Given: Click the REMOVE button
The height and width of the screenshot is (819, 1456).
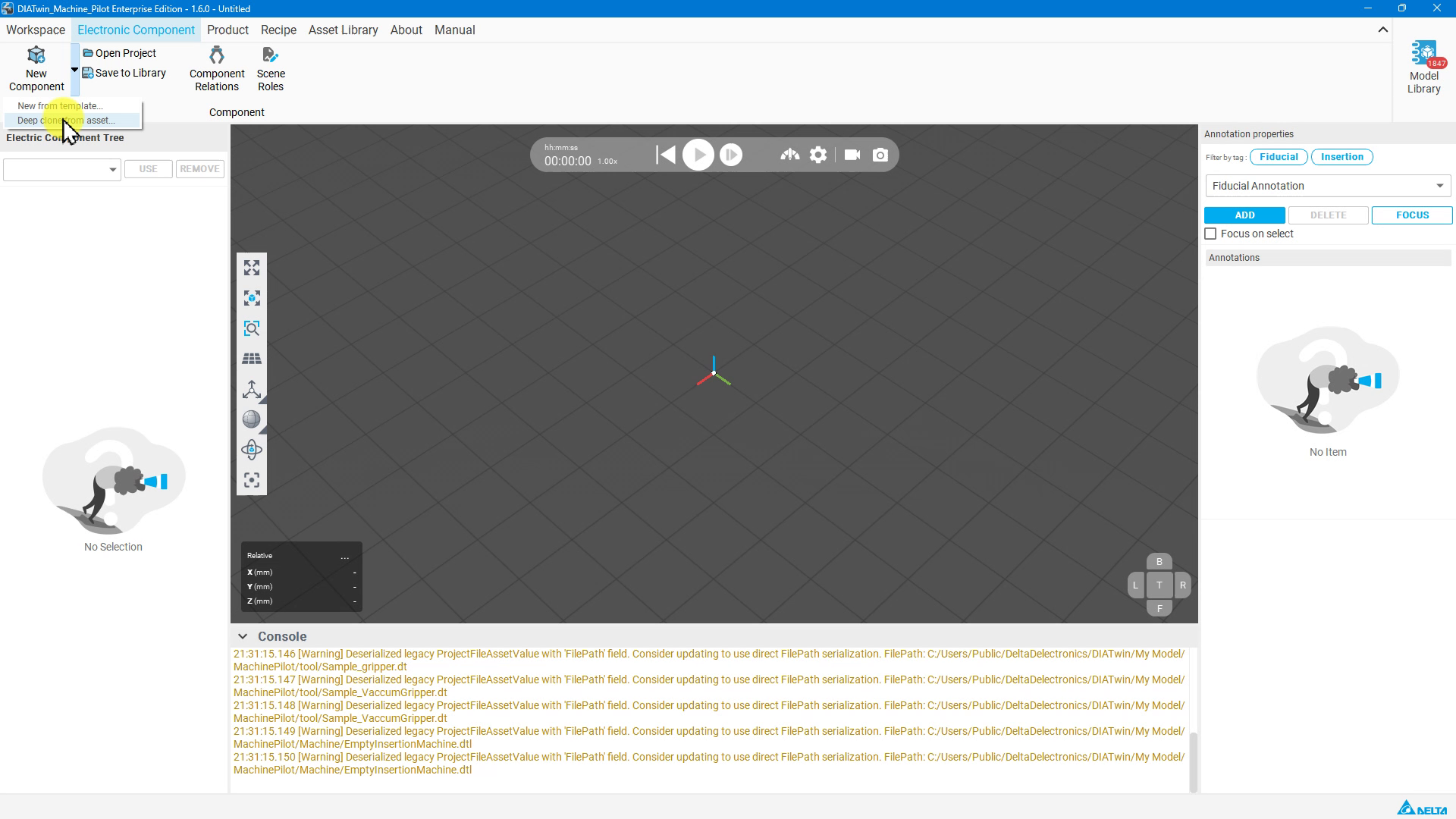Looking at the screenshot, I should click(200, 169).
